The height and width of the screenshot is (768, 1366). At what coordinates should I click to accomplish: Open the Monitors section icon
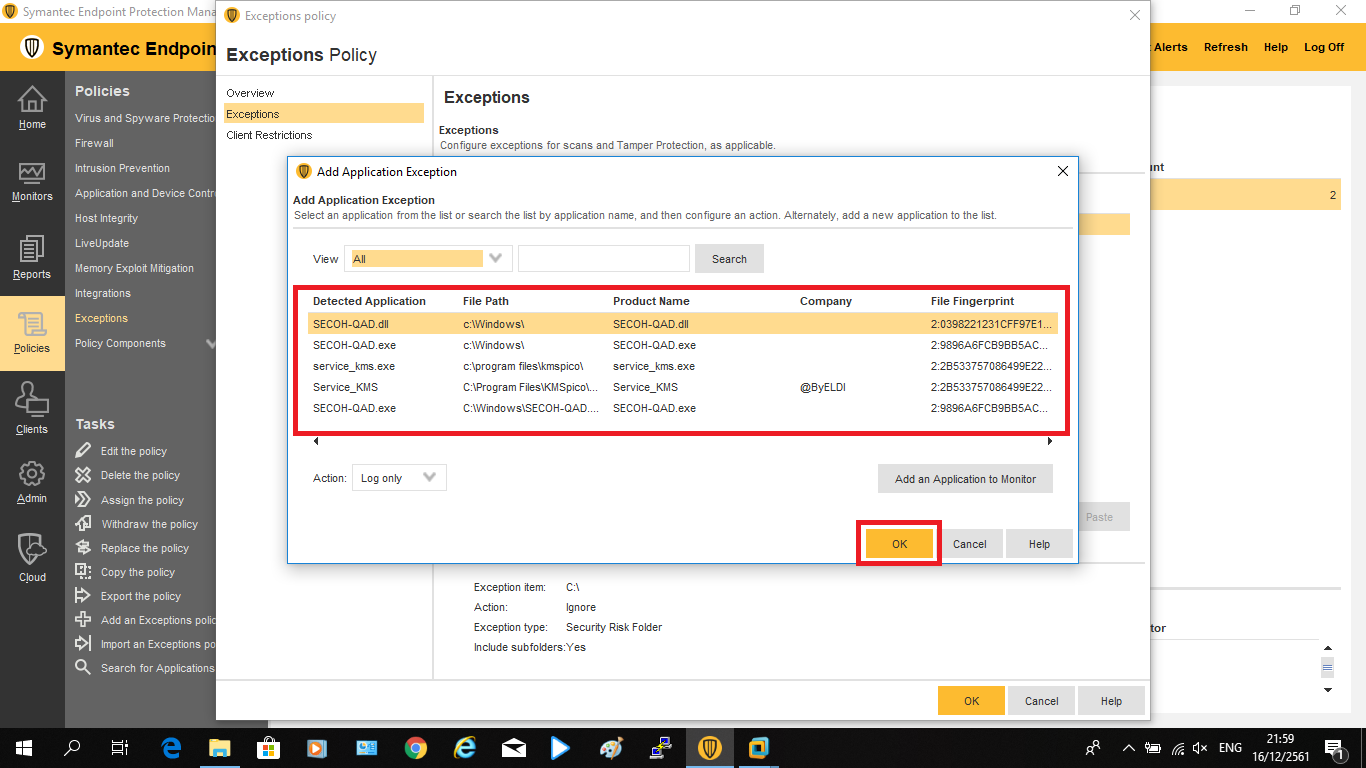click(32, 180)
